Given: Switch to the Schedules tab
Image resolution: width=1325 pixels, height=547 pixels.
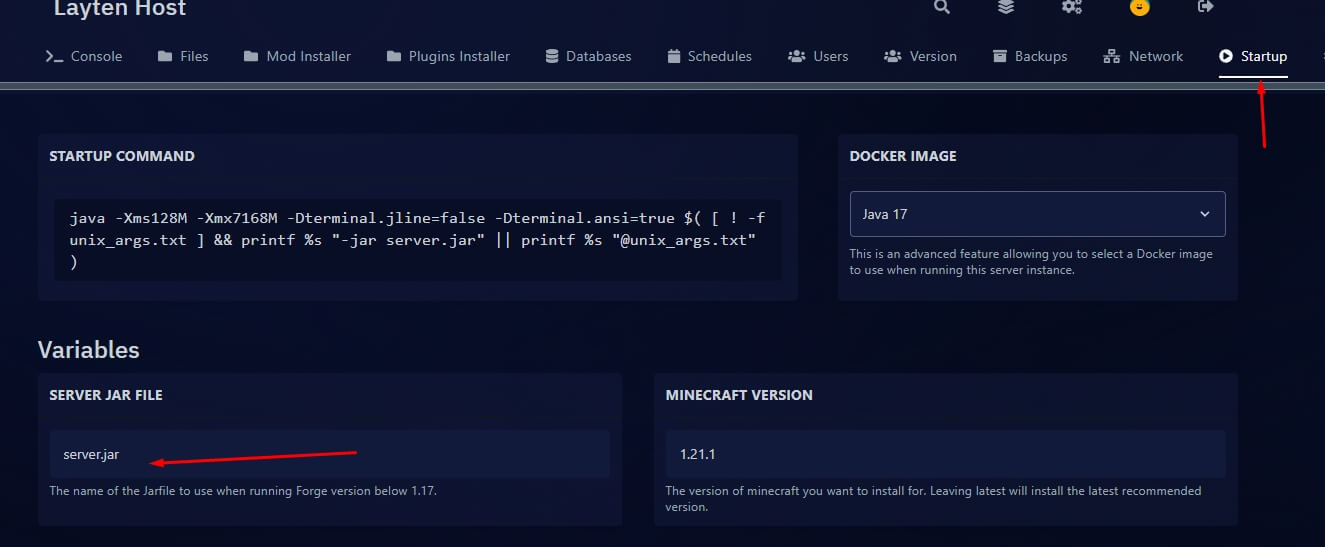Looking at the screenshot, I should [x=709, y=56].
